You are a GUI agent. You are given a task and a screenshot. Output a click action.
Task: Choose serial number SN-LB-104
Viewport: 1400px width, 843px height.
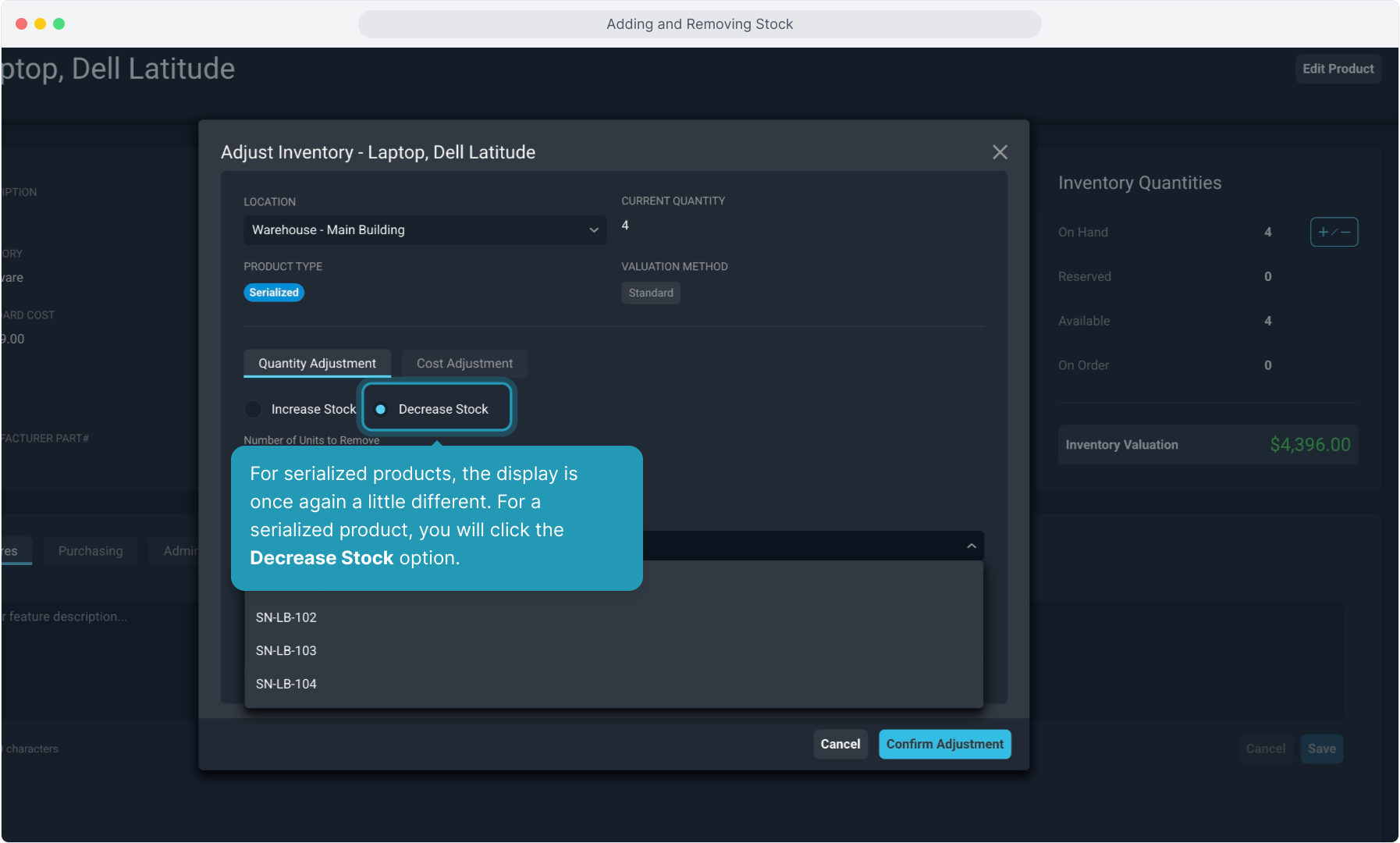tap(286, 684)
